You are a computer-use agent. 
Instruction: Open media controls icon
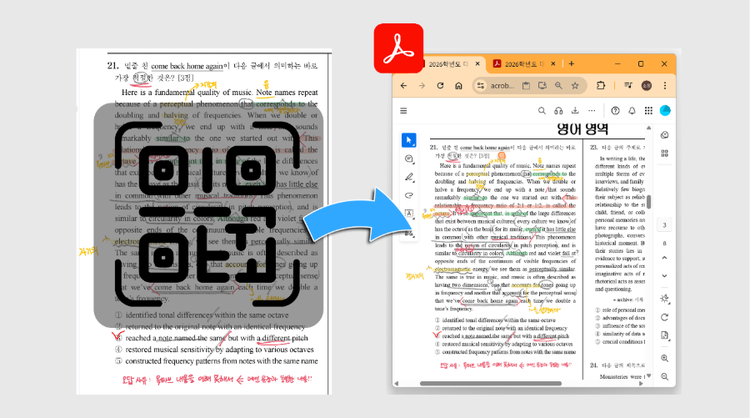628,86
